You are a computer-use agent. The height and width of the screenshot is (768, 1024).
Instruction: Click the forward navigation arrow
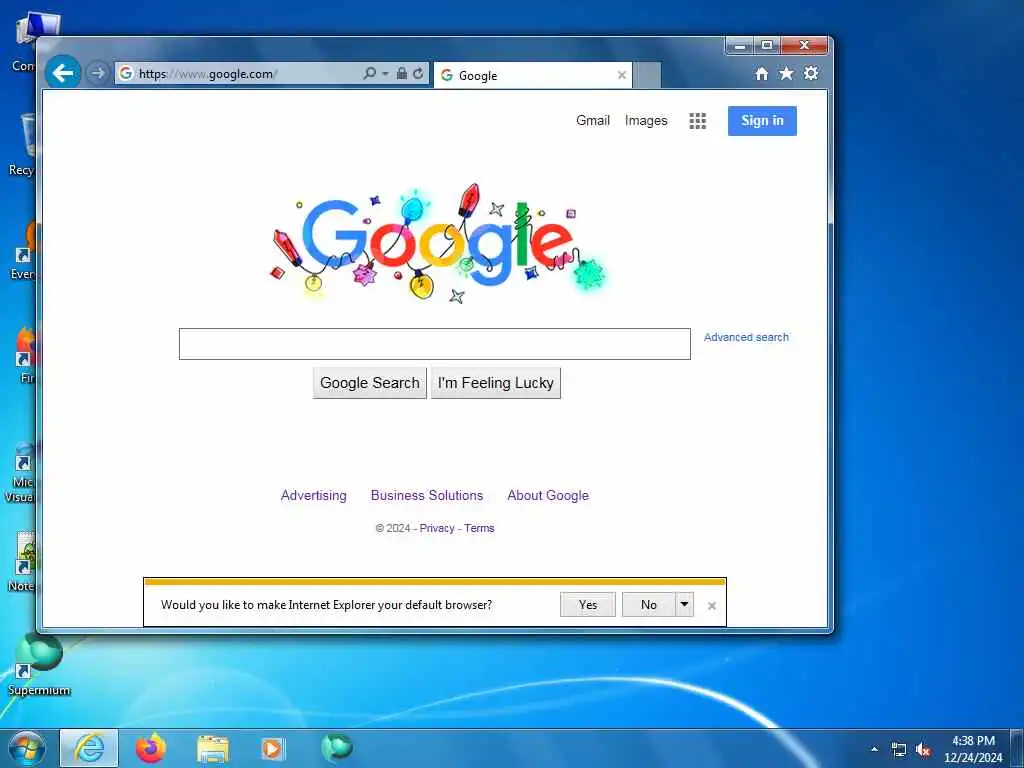(97, 73)
